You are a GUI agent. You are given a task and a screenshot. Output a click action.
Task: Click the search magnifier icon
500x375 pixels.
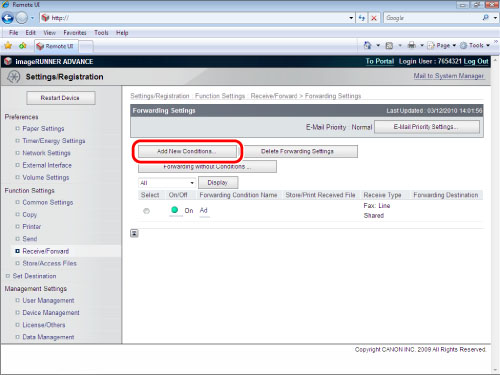tap(486, 18)
